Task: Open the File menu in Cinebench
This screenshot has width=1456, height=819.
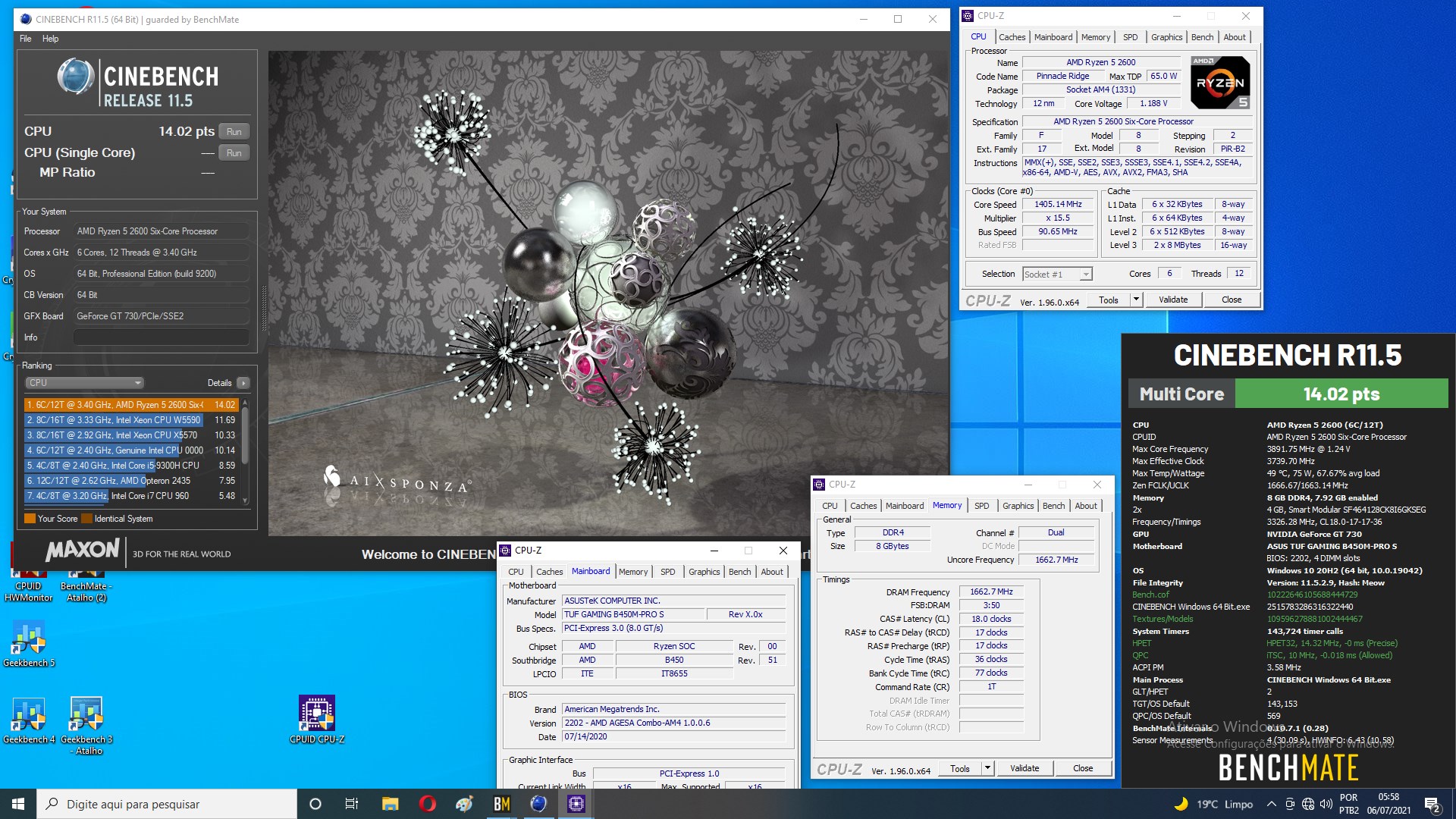Action: coord(26,39)
